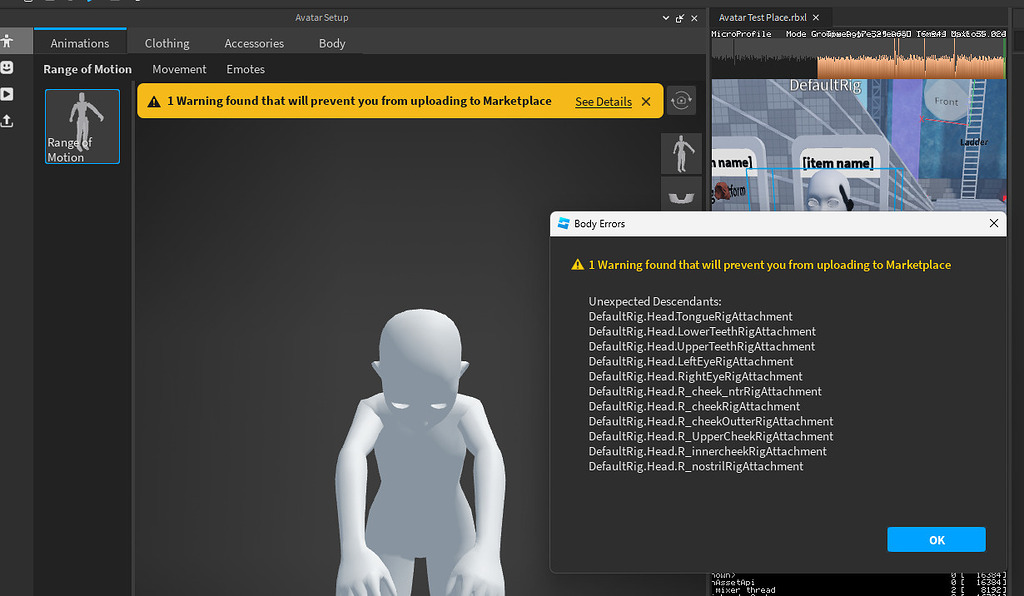Select the R_UpperCheekRigAttachment error line
1024x596 pixels.
(x=711, y=437)
